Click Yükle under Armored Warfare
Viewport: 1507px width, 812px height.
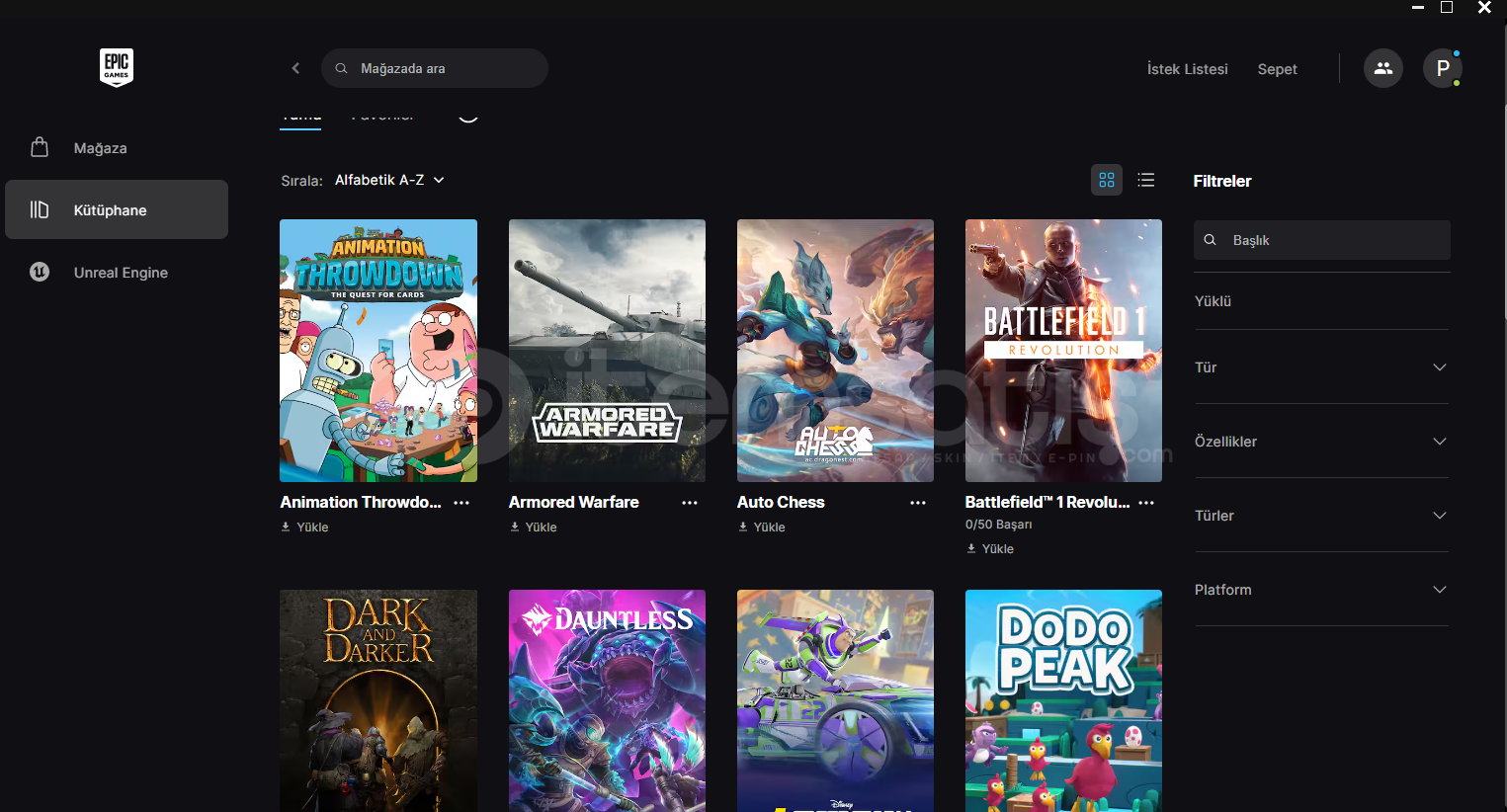[534, 528]
